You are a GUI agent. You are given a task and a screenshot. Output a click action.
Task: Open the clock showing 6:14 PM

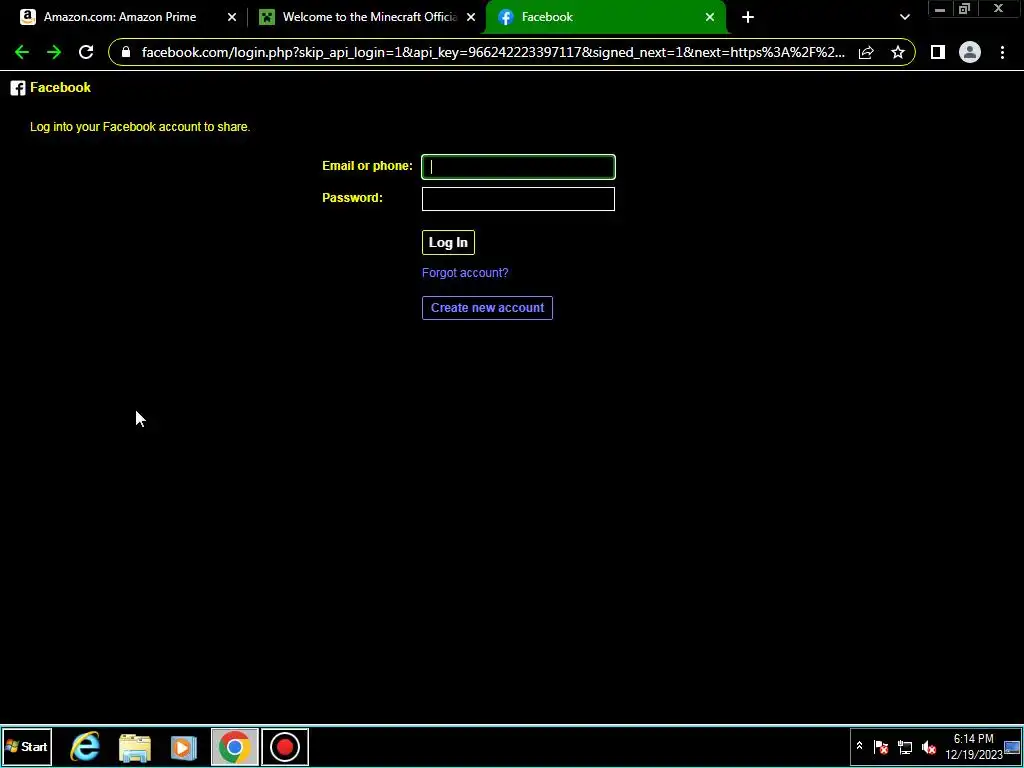coord(973,746)
